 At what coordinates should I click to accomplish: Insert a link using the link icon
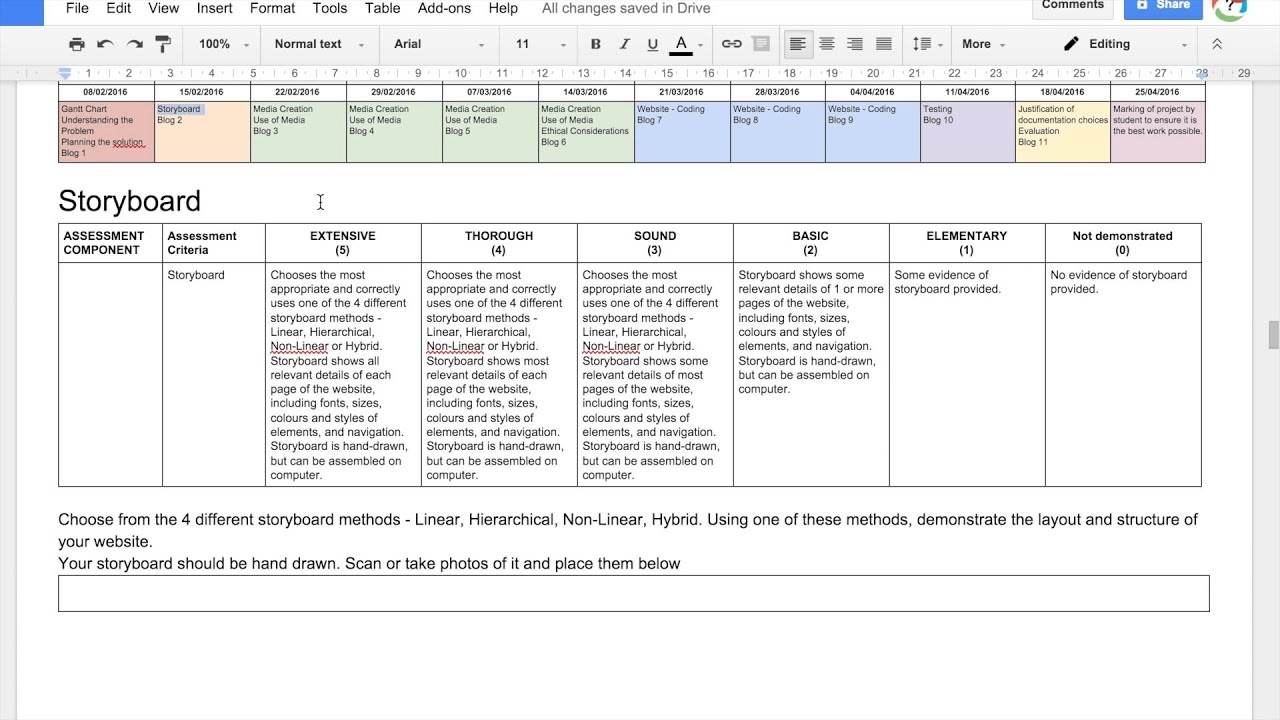(x=732, y=44)
